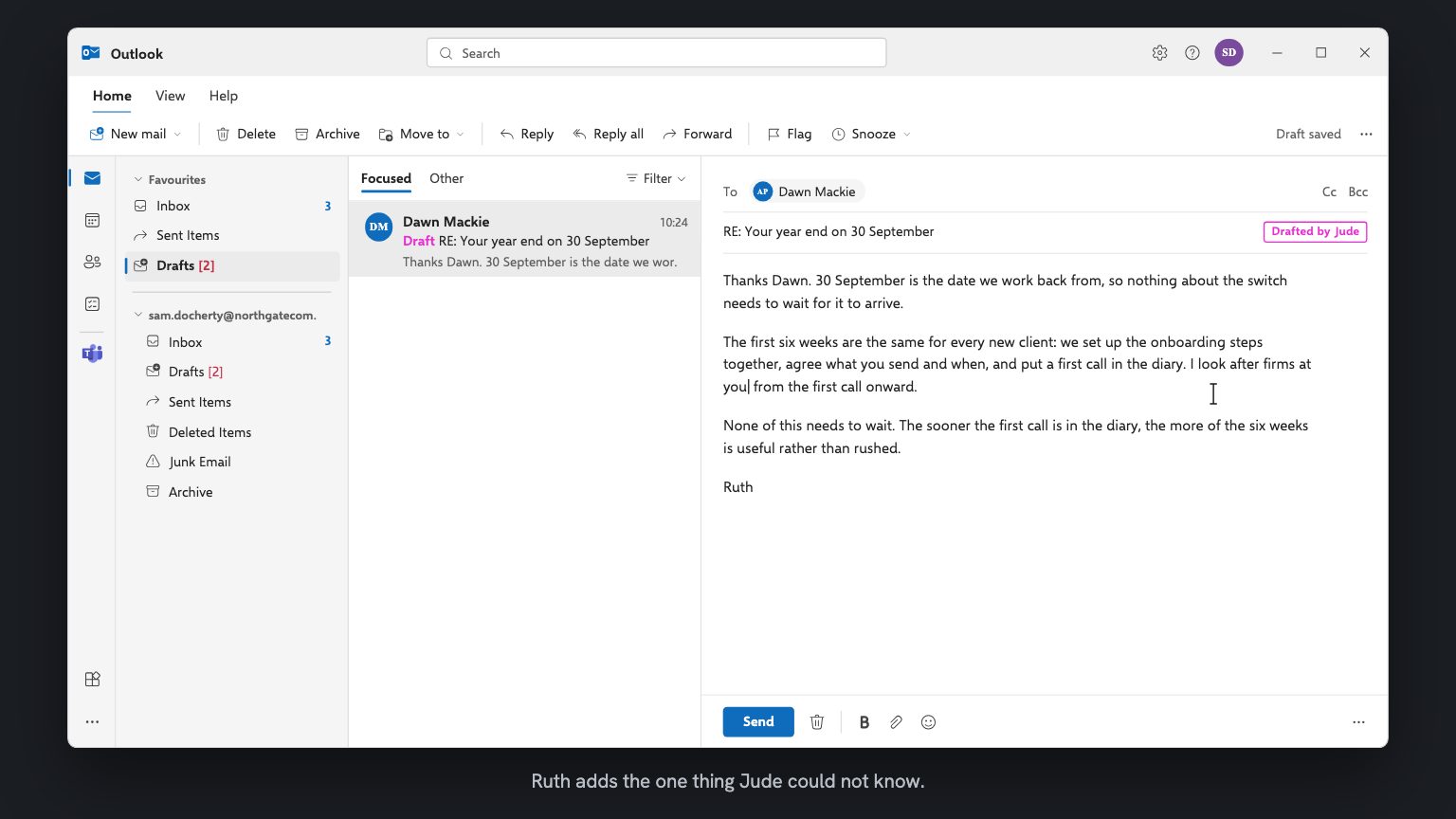Switch to Other inbox tab
Viewport: 1456px width, 819px height.
point(446,178)
